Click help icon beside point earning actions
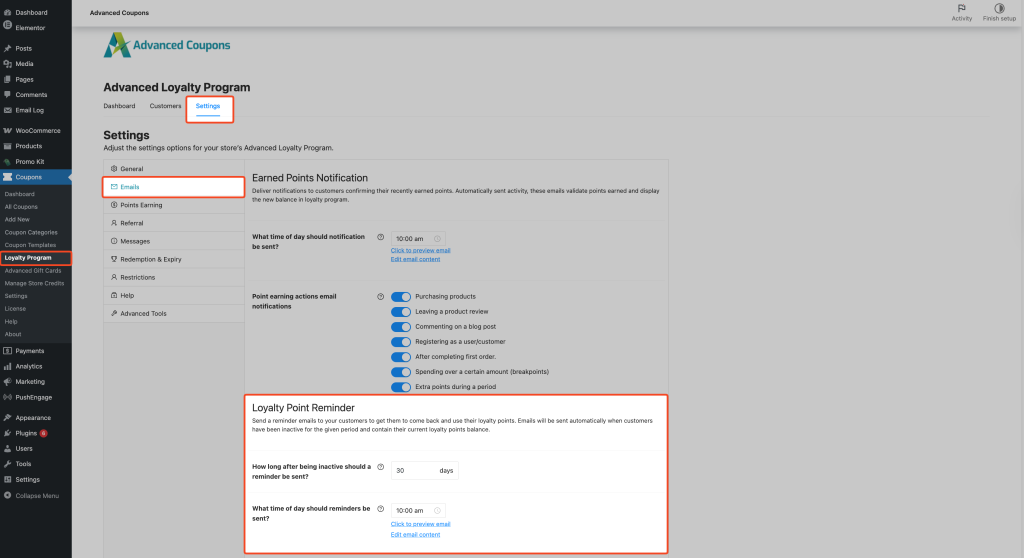The image size is (1024, 558). click(380, 297)
